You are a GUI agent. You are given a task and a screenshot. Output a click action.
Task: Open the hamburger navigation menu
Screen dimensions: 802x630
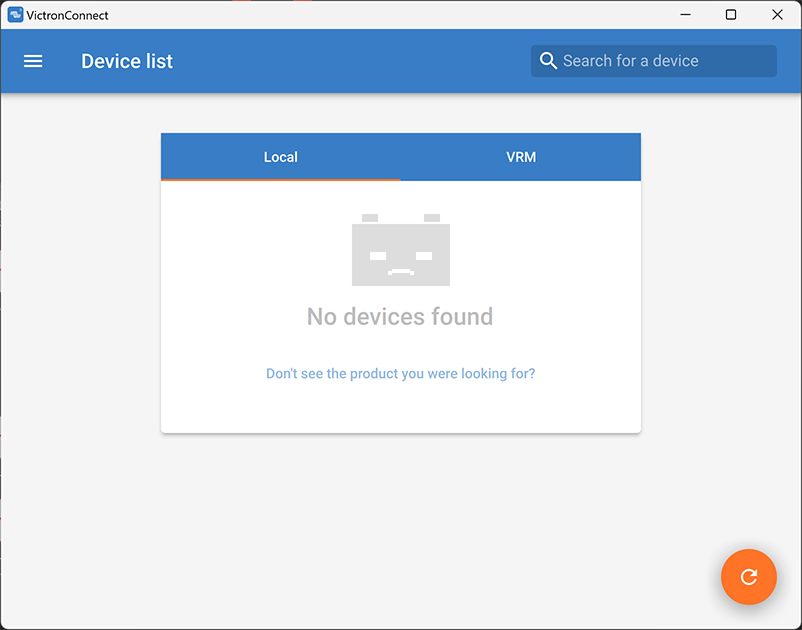click(x=33, y=61)
